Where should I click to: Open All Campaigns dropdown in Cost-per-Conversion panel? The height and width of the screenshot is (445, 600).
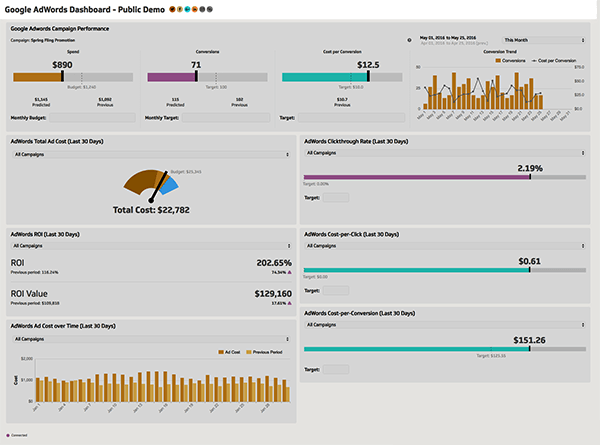445,325
